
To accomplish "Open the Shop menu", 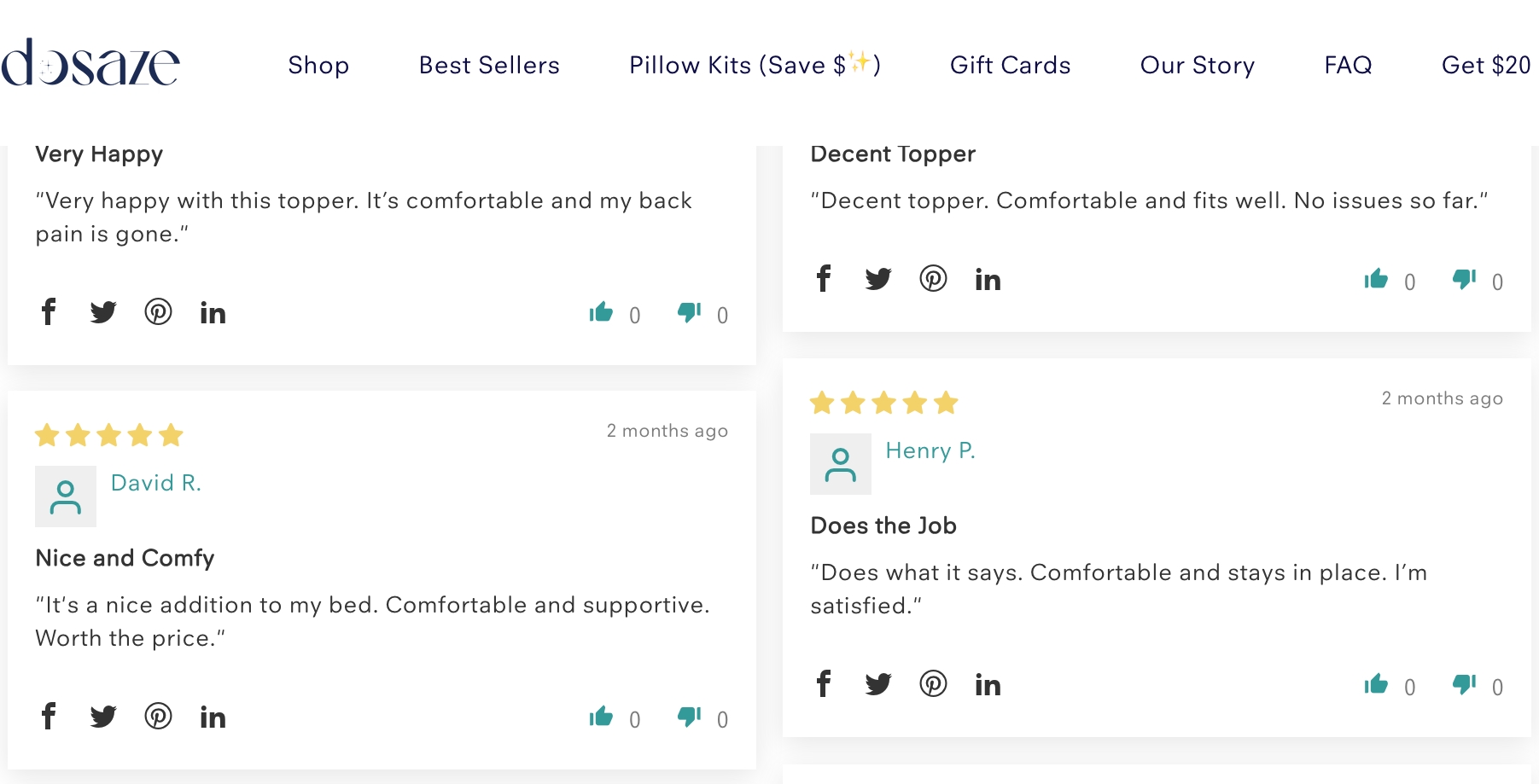I will [318, 65].
